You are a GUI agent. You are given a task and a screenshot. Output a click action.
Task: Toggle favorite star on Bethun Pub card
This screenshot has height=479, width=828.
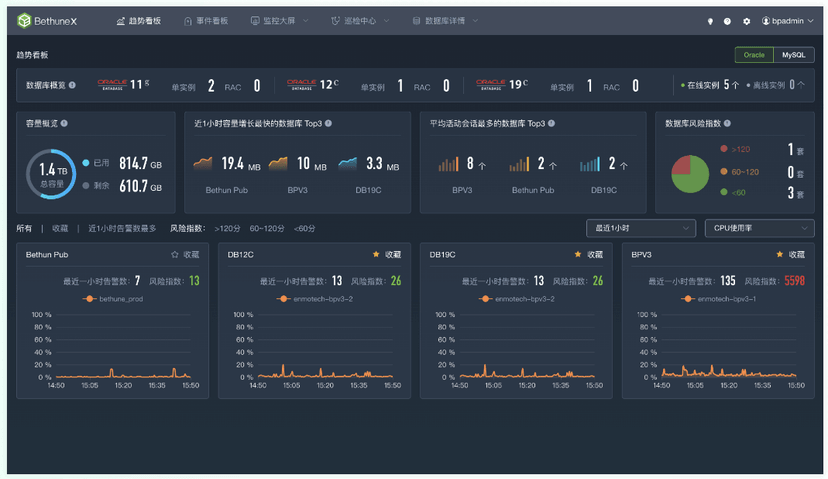point(175,255)
